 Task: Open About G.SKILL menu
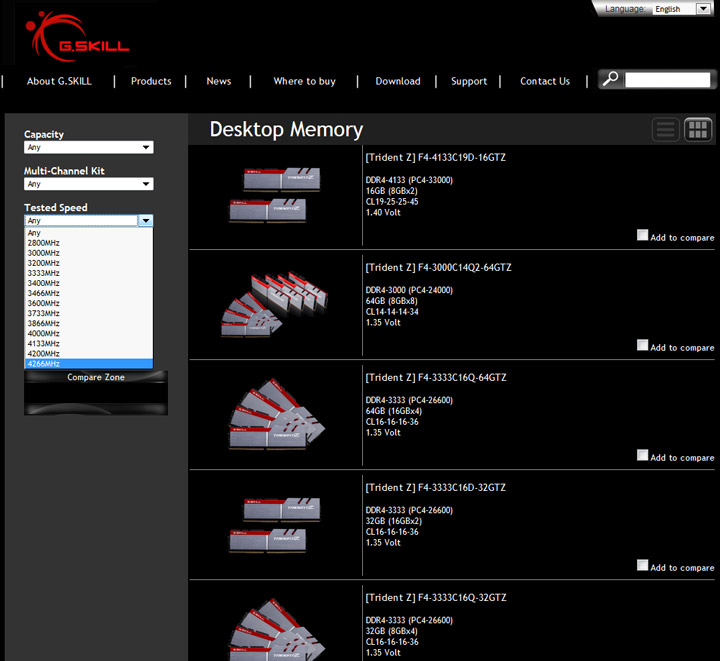click(x=59, y=81)
